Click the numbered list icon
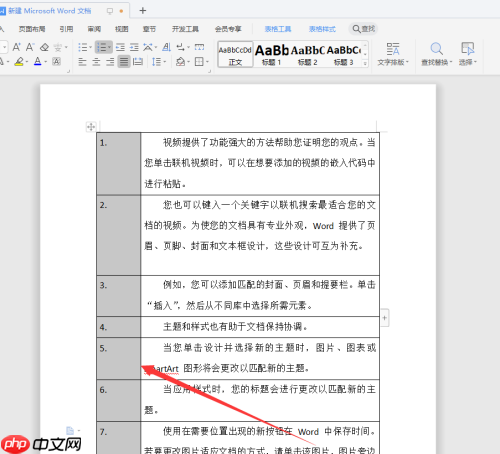This screenshot has width=500, height=454. [101, 47]
